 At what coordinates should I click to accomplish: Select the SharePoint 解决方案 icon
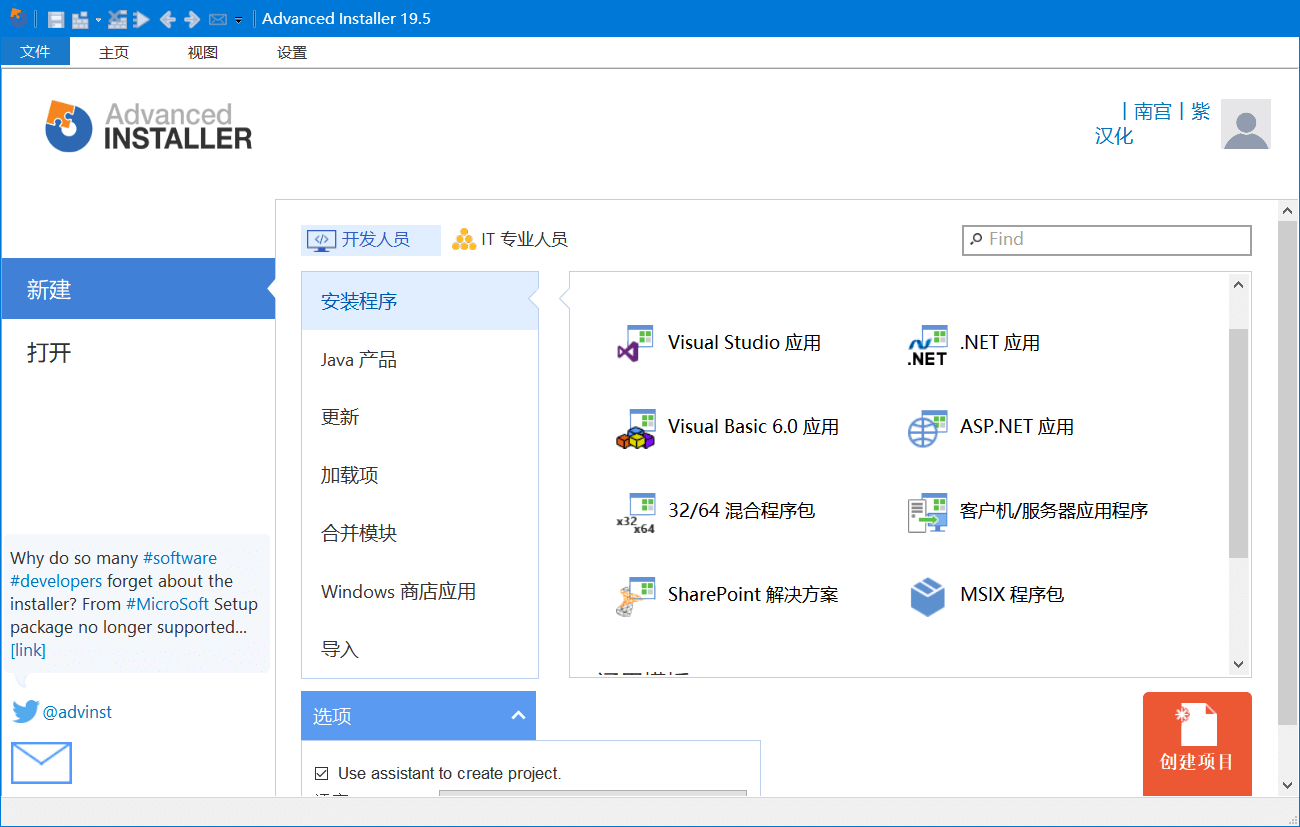point(634,596)
